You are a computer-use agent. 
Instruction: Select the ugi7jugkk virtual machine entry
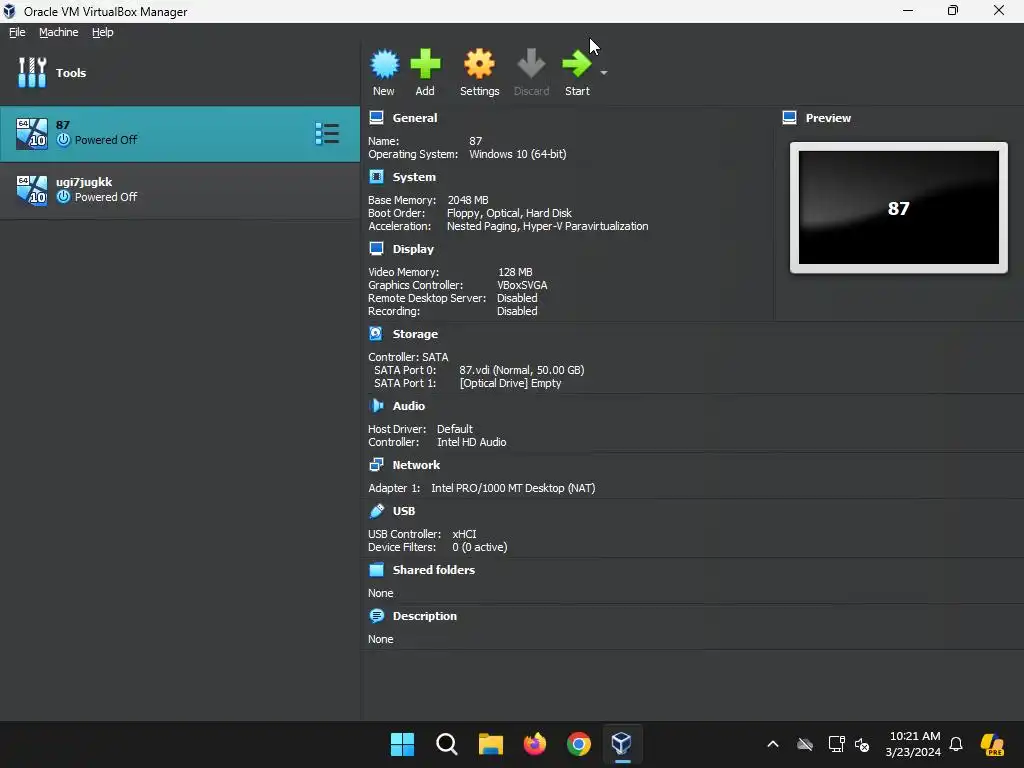pyautogui.click(x=180, y=190)
